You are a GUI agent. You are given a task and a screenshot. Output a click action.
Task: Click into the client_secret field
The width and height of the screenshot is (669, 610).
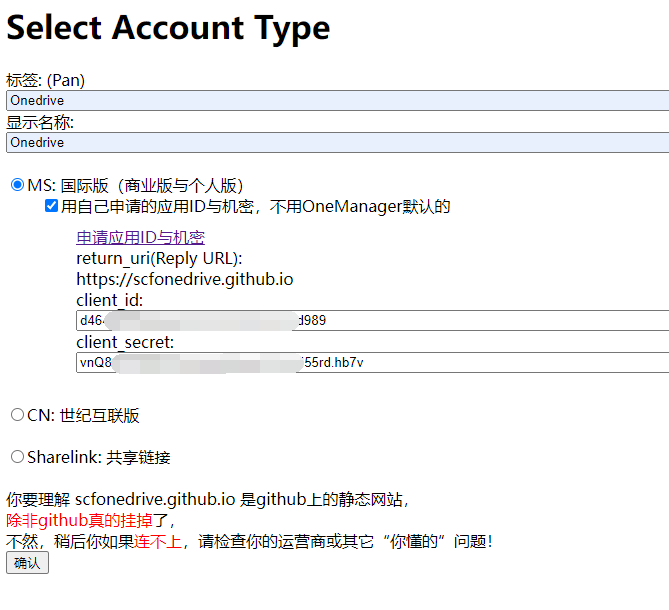click(x=372, y=362)
